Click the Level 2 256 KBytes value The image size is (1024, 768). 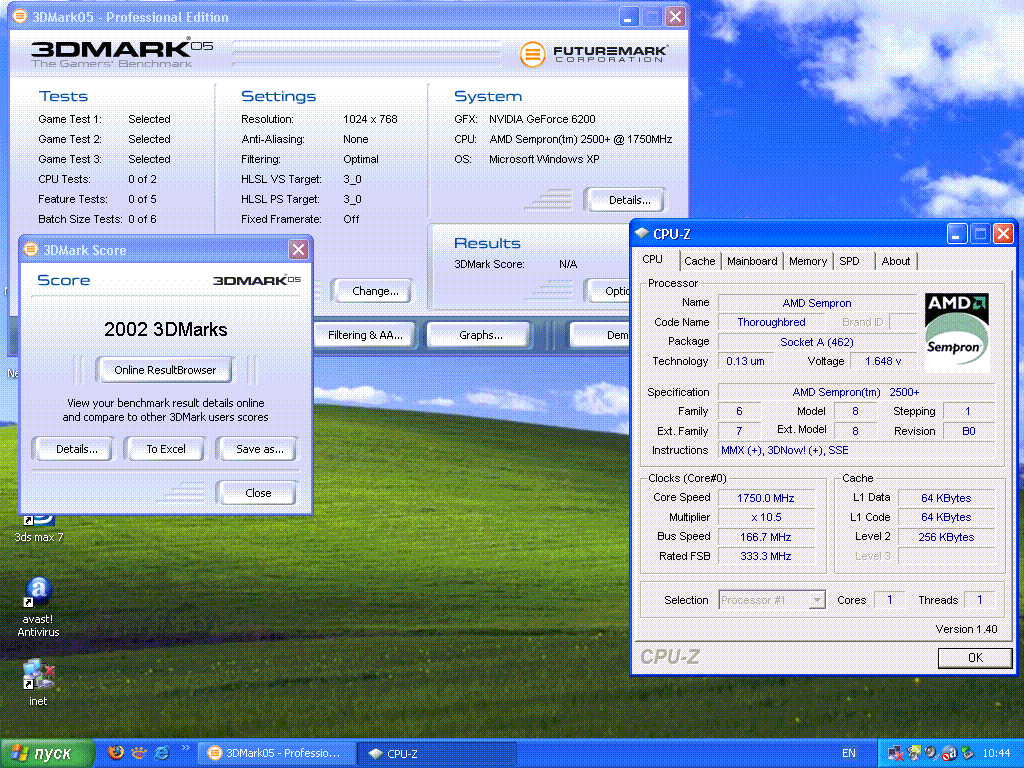tap(946, 537)
